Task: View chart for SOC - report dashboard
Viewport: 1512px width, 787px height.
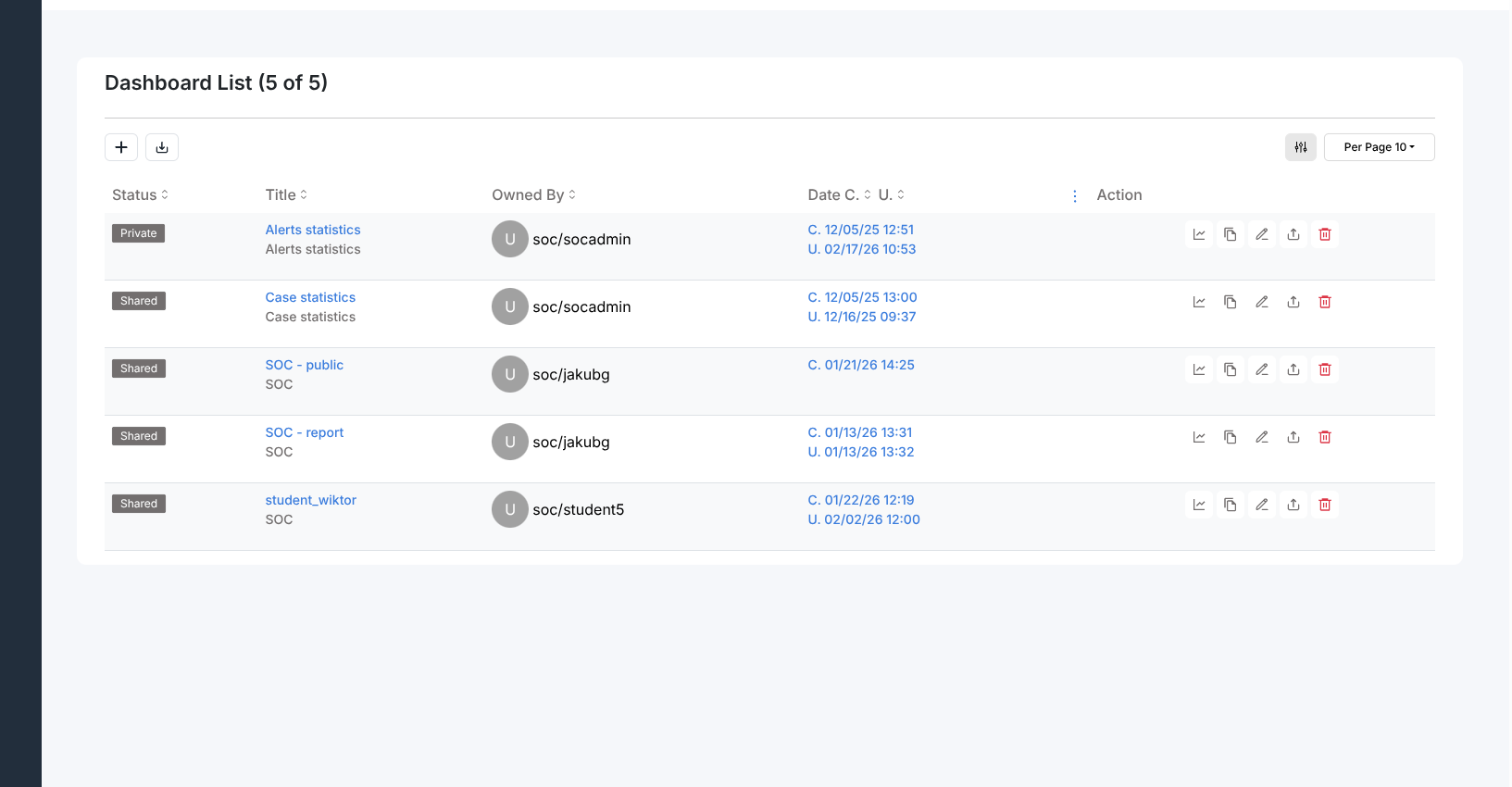Action: point(1199,437)
